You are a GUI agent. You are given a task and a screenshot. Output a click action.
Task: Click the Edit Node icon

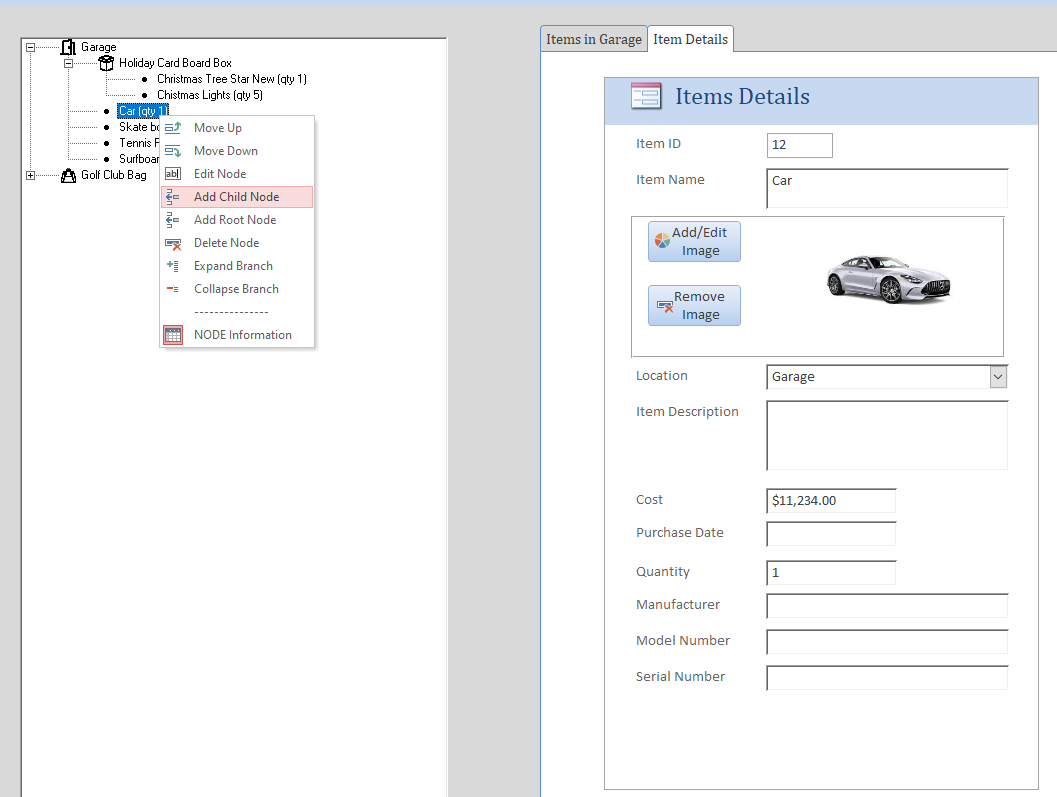[173, 174]
